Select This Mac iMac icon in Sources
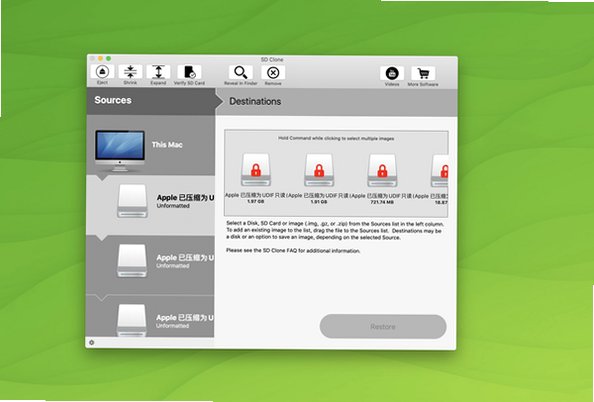 [x=120, y=150]
